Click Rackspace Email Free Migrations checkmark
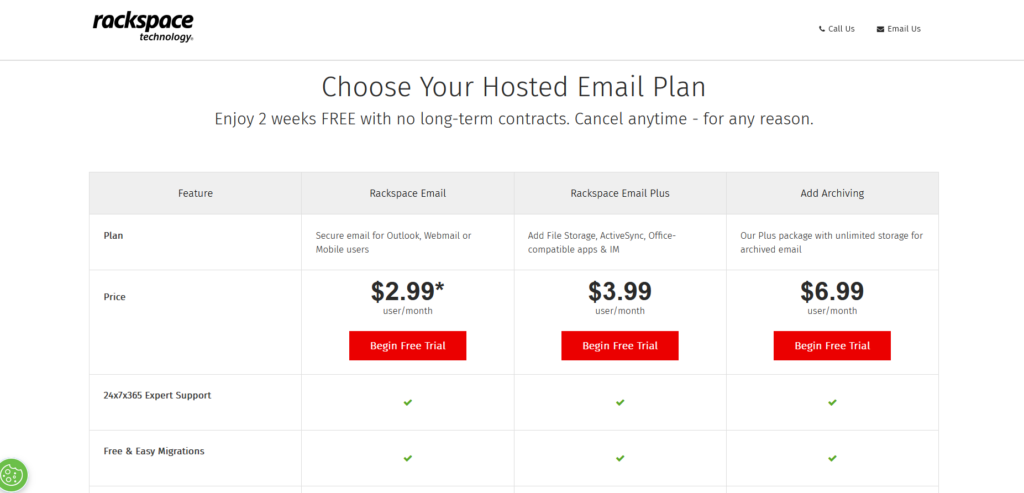This screenshot has height=493, width=1024. tap(408, 458)
